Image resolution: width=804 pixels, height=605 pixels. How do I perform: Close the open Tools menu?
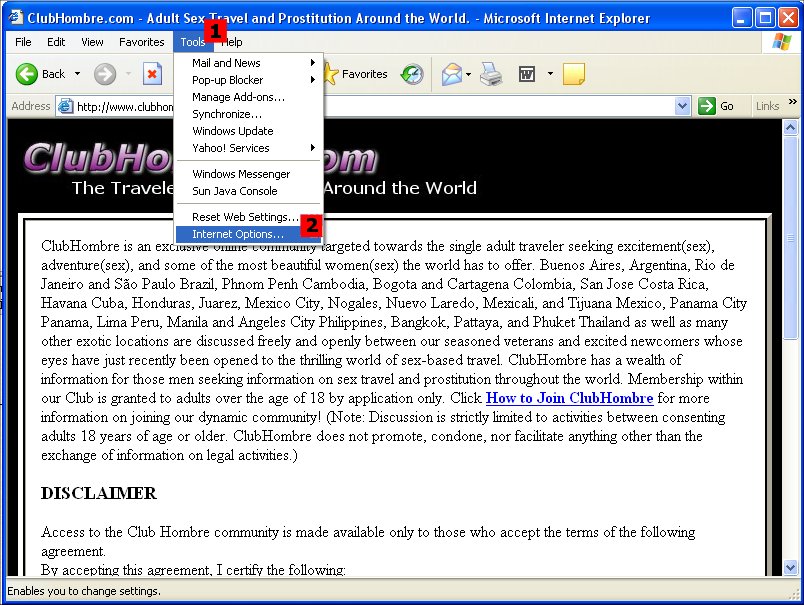(193, 42)
